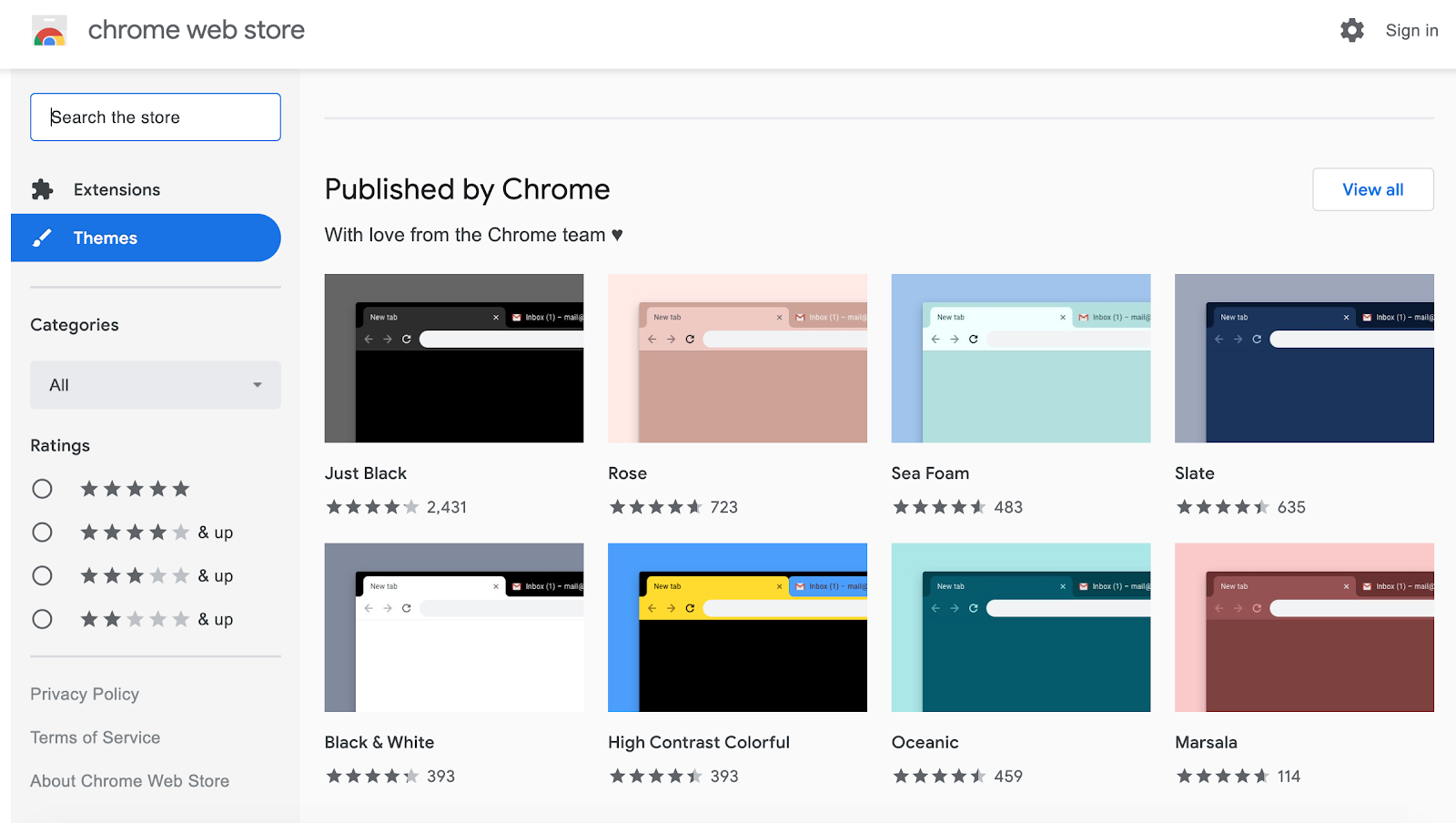This screenshot has height=823, width=1456.
Task: Click the 635 ratings count for Slate
Action: tap(1291, 507)
